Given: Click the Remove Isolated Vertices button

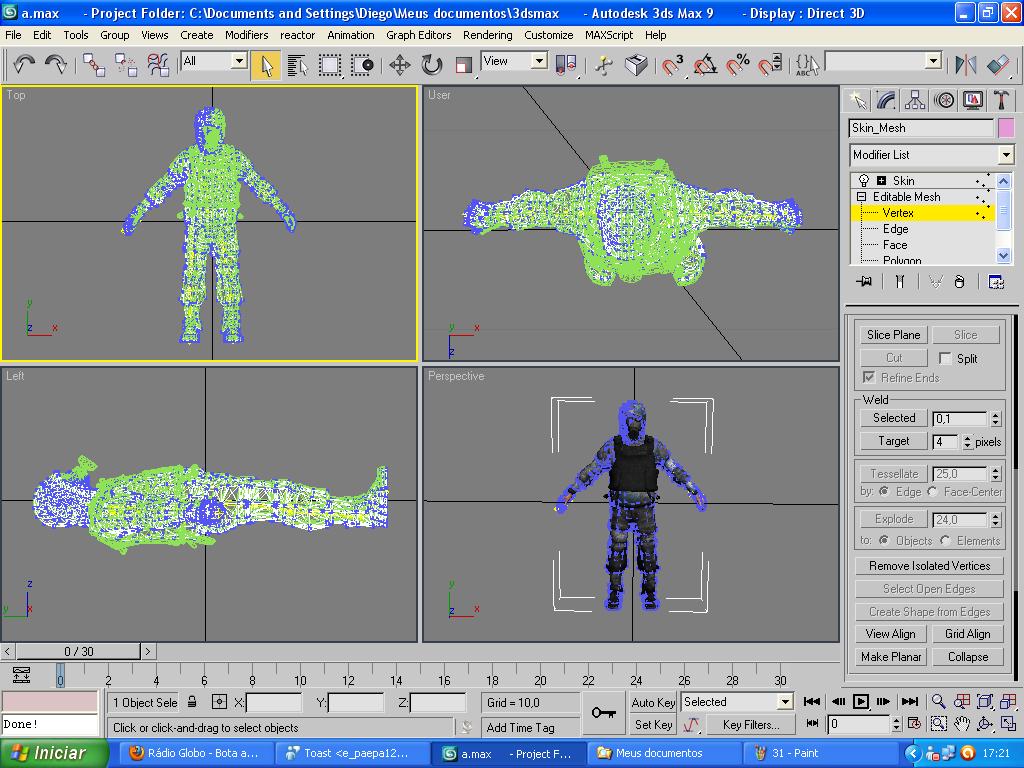Looking at the screenshot, I should point(929,566).
